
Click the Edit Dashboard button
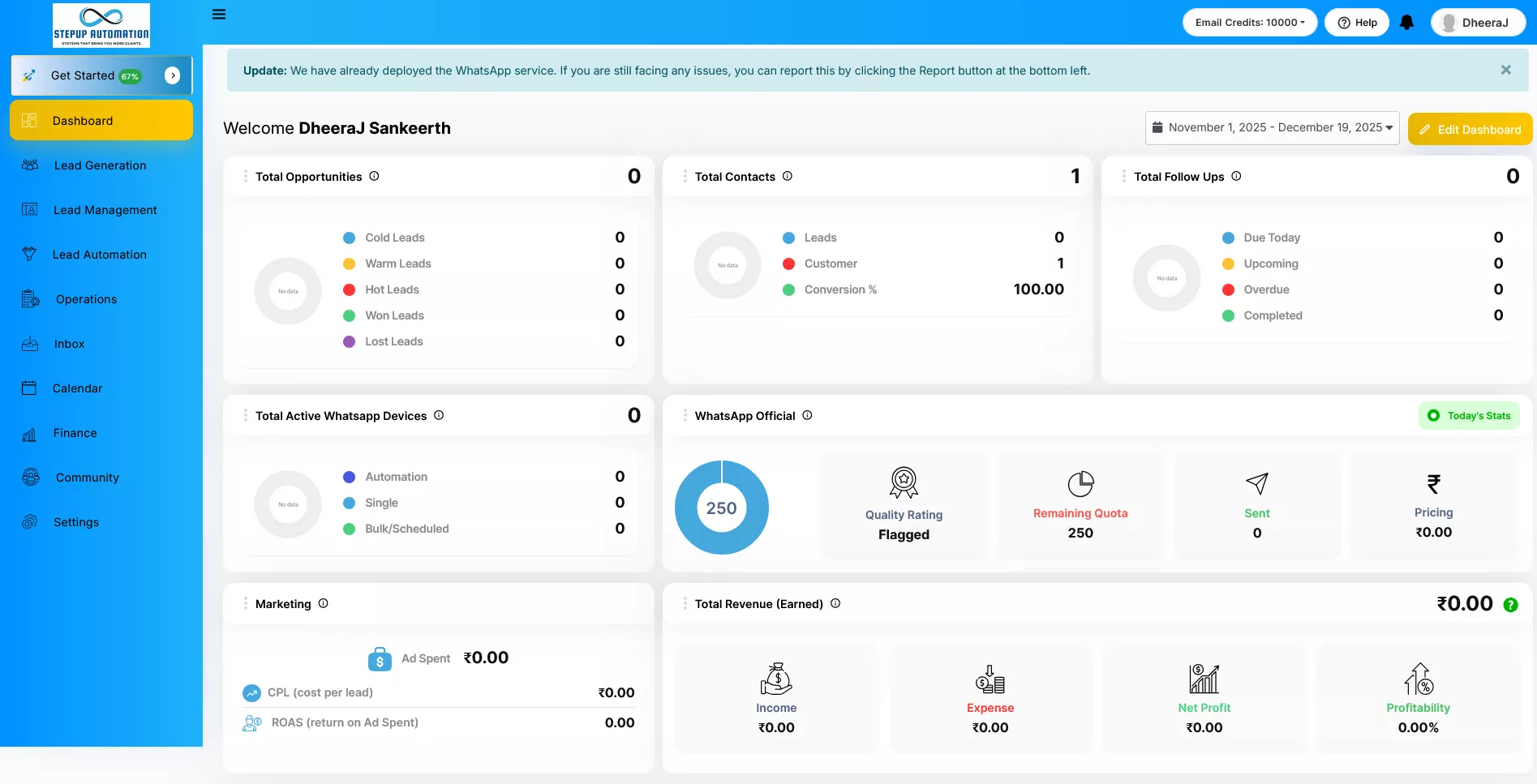(1470, 130)
